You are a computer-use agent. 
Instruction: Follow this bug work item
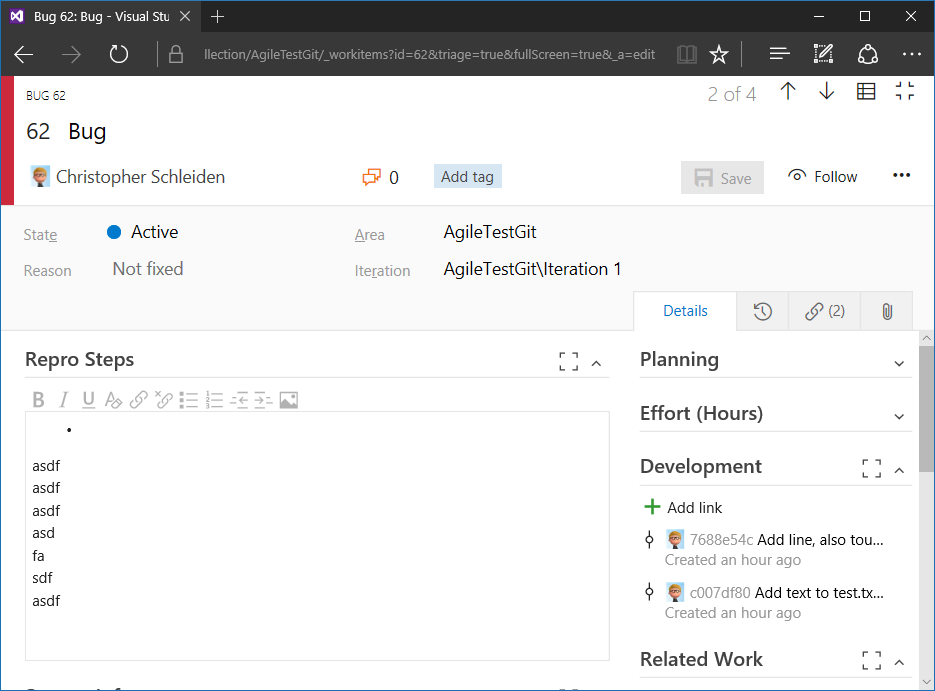click(x=822, y=176)
